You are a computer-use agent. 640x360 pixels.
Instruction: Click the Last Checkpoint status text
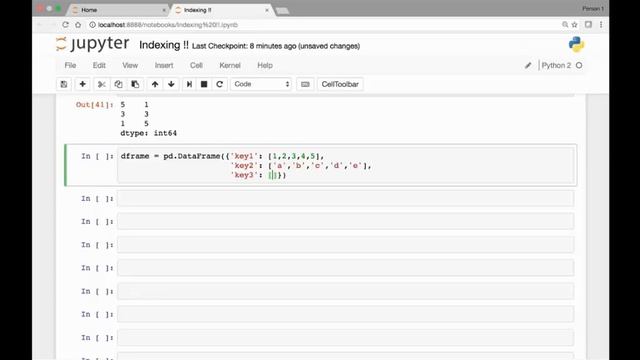pos(276,46)
